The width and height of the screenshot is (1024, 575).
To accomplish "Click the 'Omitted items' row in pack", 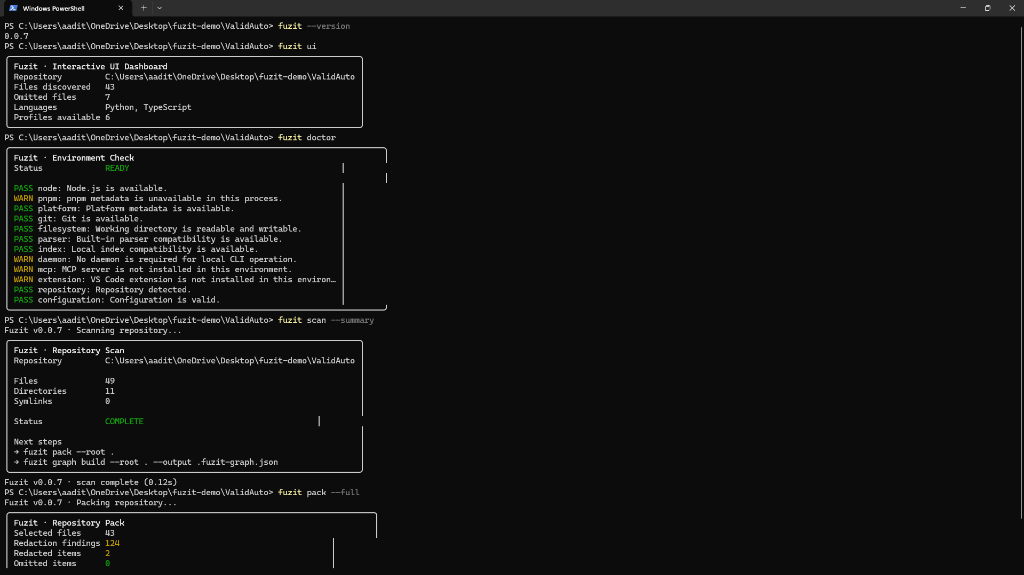I will [62, 564].
